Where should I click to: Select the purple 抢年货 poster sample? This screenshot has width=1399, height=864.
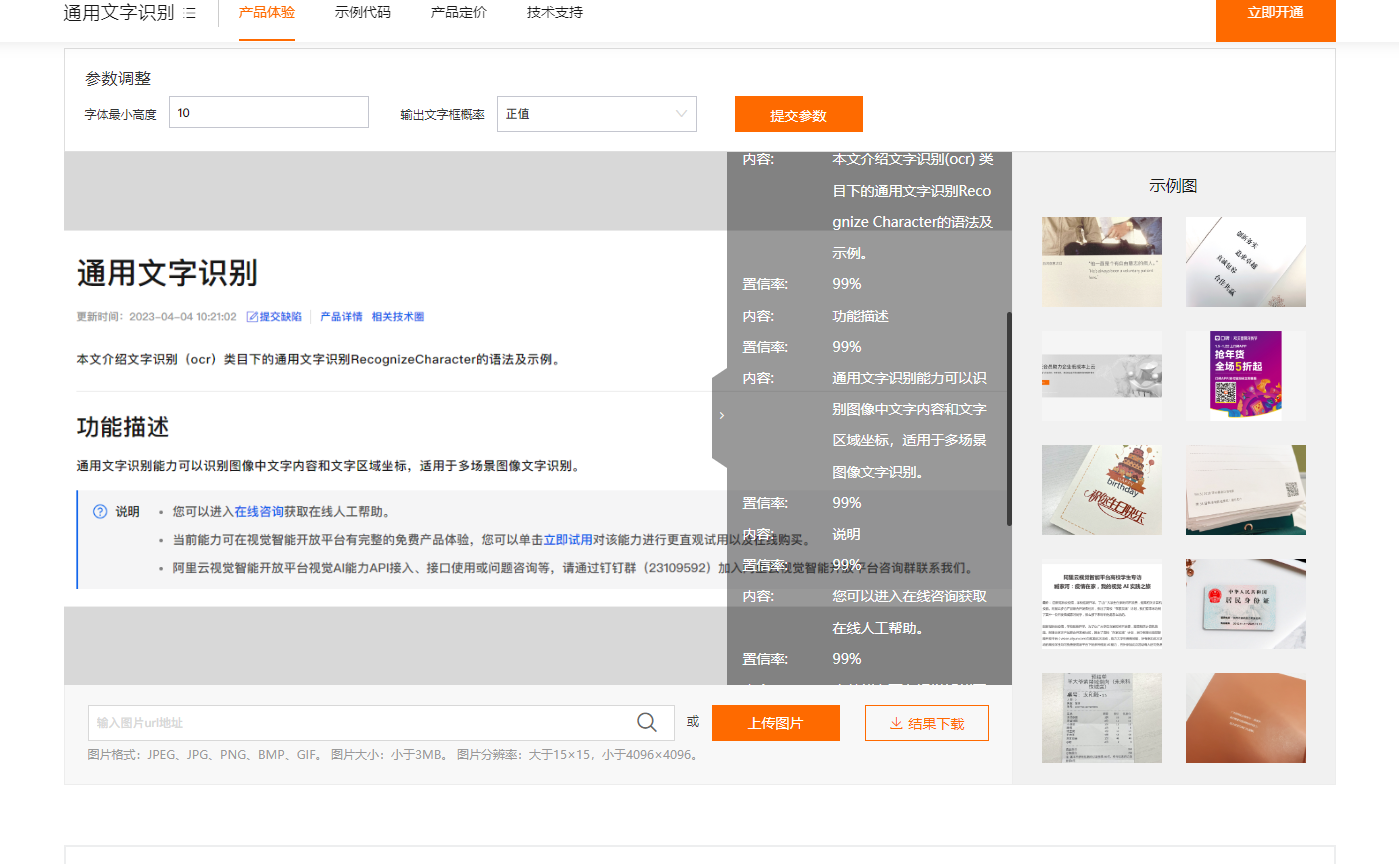pos(1246,376)
